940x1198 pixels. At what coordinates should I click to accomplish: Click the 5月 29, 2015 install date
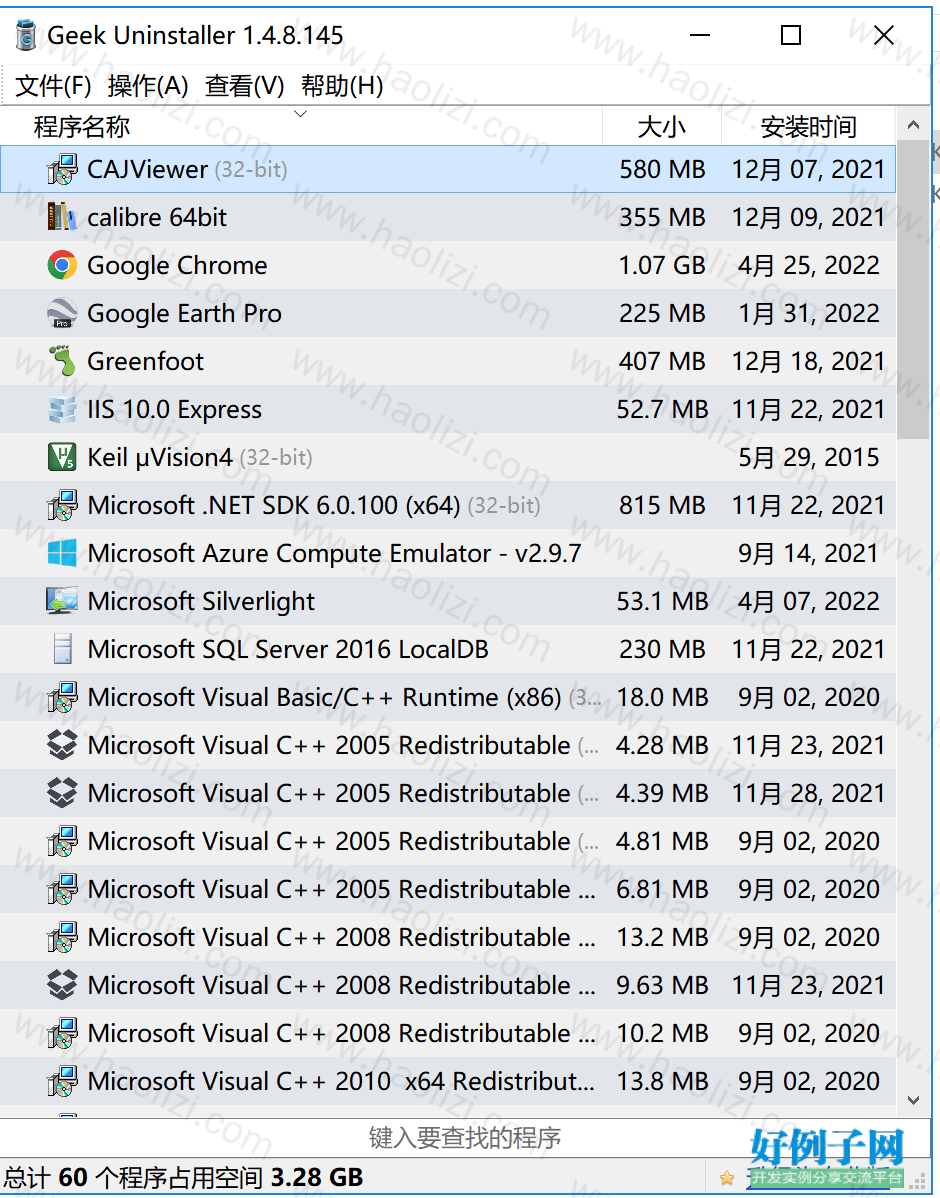click(x=809, y=458)
